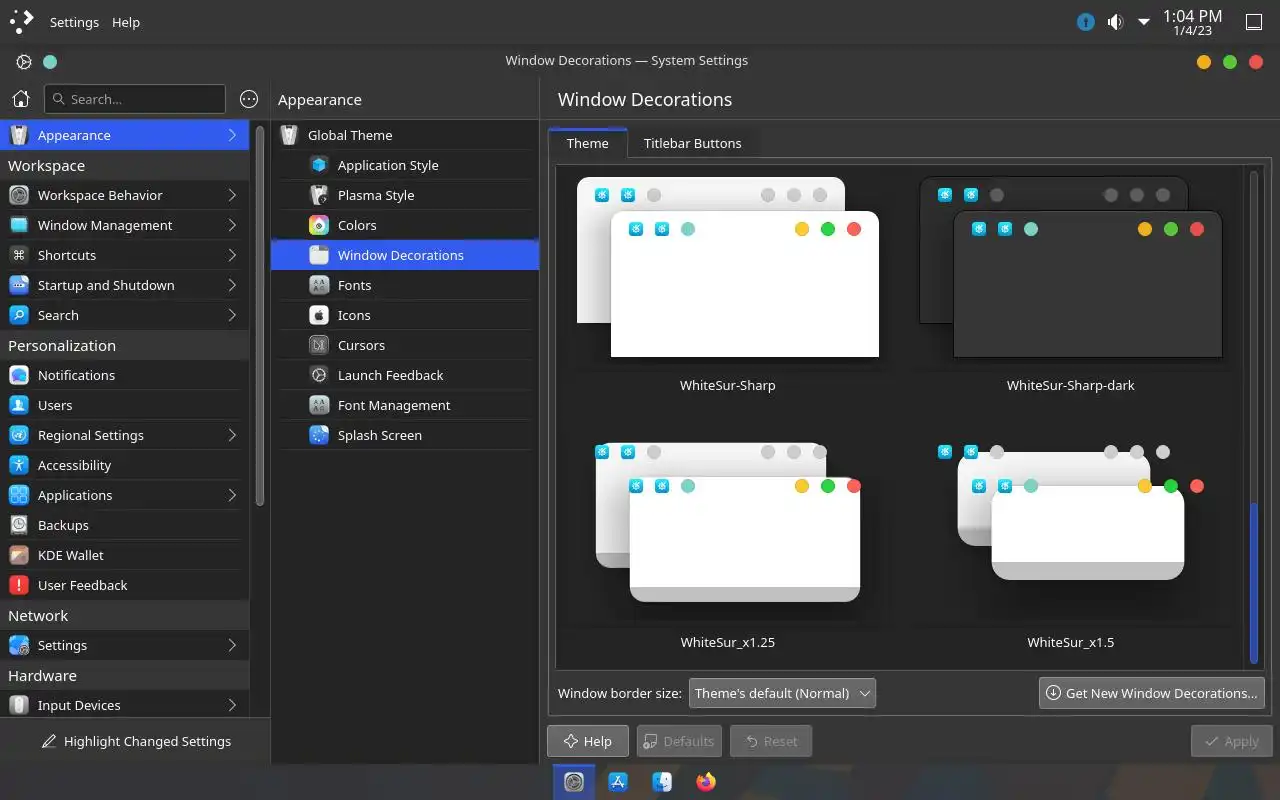
Task: Click the Applications icon
Action: (19, 495)
